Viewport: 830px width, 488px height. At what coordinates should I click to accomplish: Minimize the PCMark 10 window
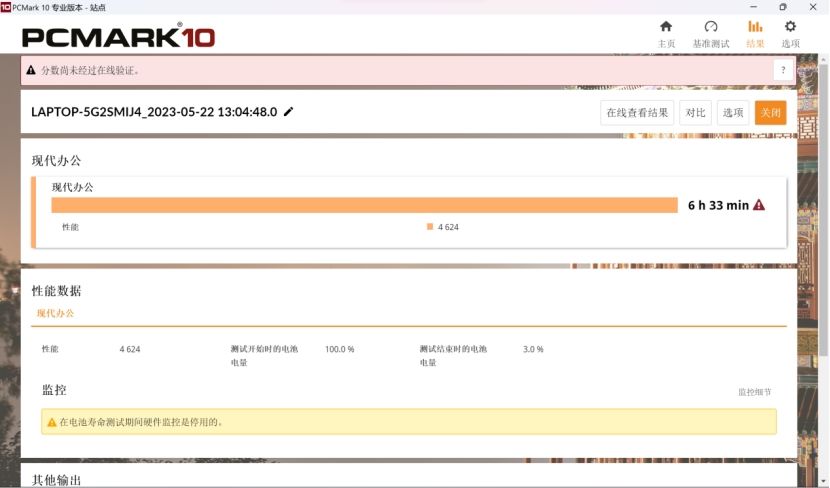coord(753,7)
